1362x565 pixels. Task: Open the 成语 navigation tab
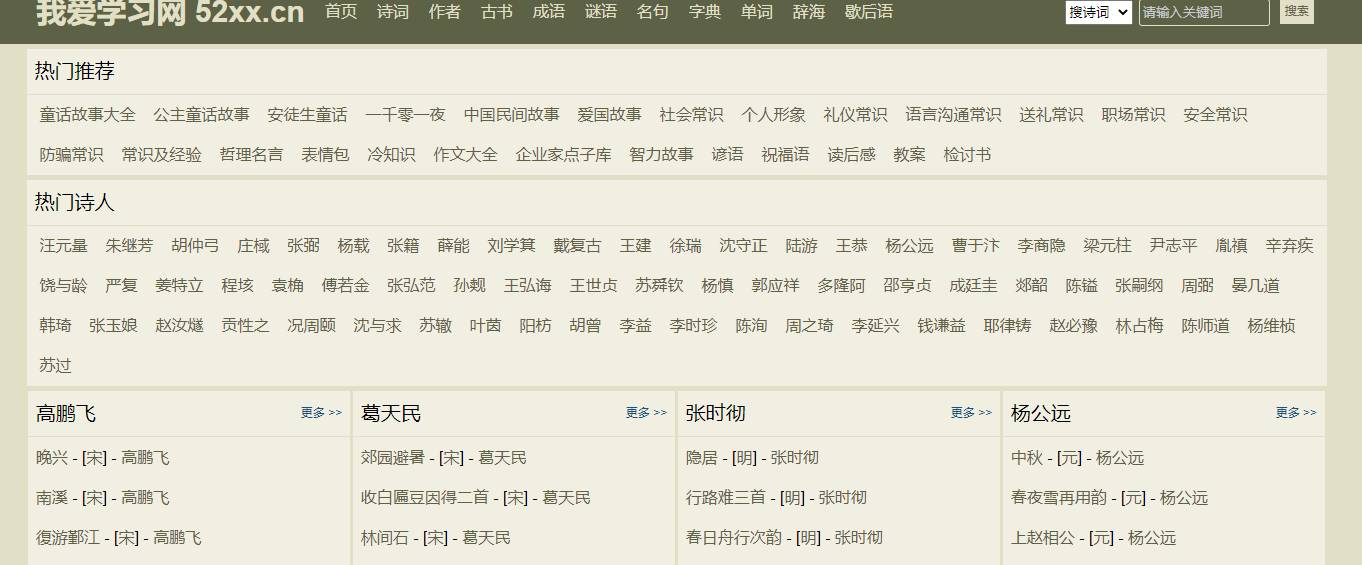click(x=549, y=12)
